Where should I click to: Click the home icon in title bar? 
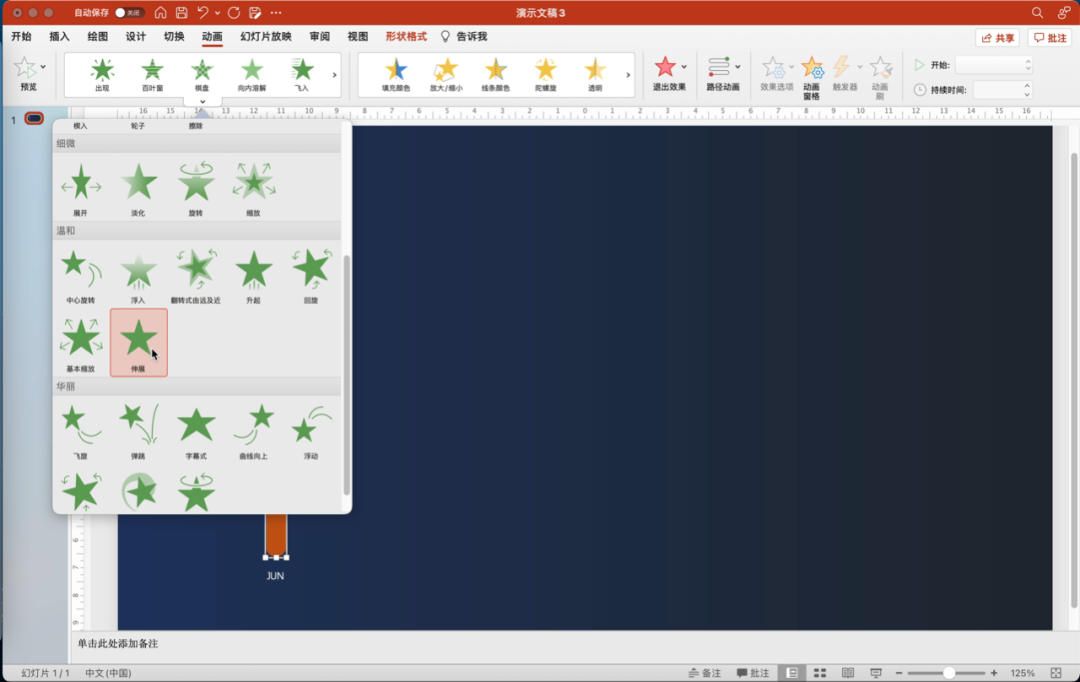160,12
